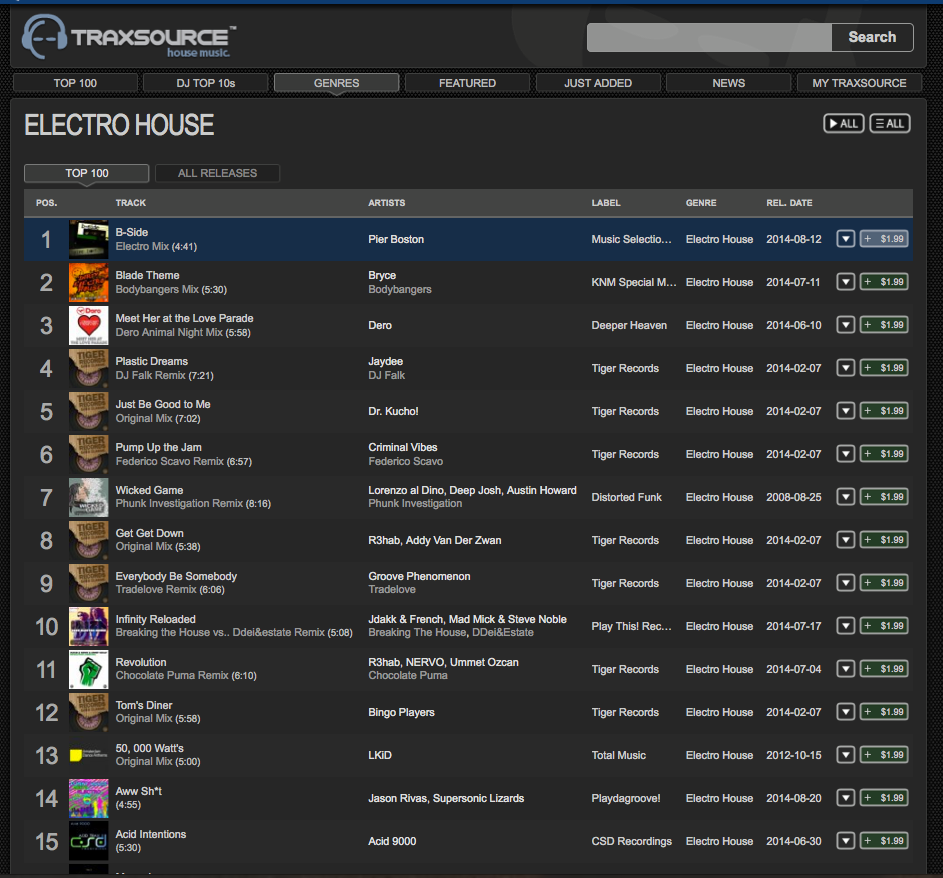The height and width of the screenshot is (878, 943).
Task: Focus the search input field
Action: [x=709, y=37]
